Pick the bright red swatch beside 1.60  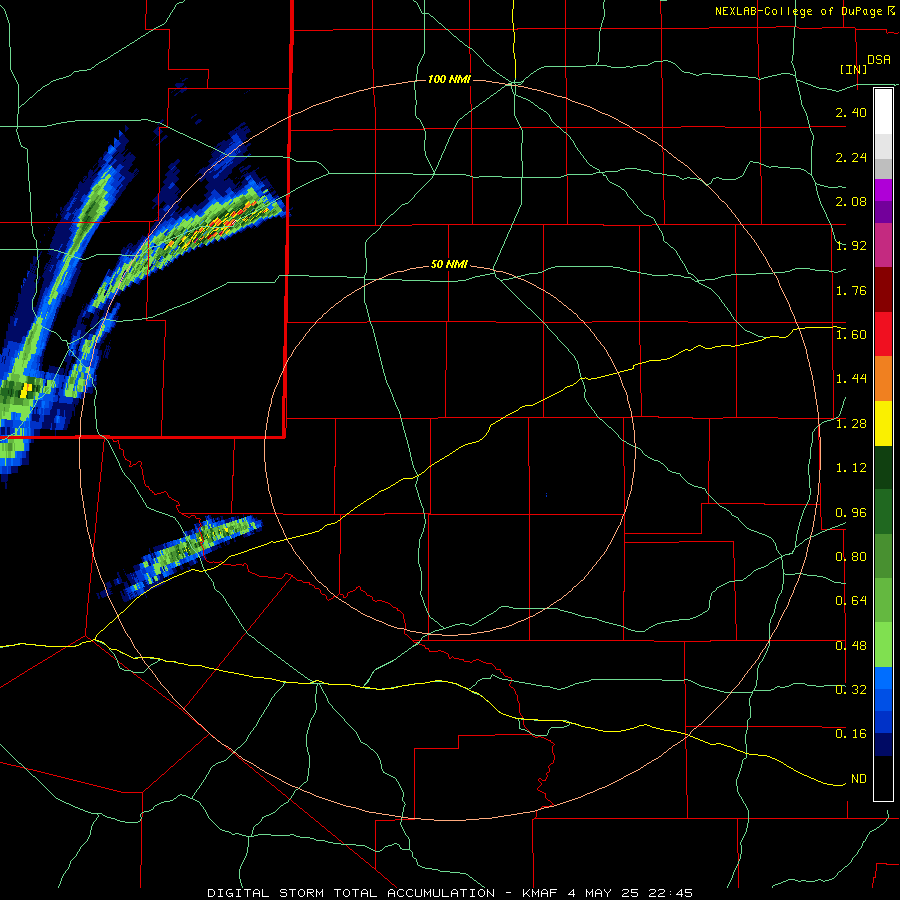click(883, 334)
